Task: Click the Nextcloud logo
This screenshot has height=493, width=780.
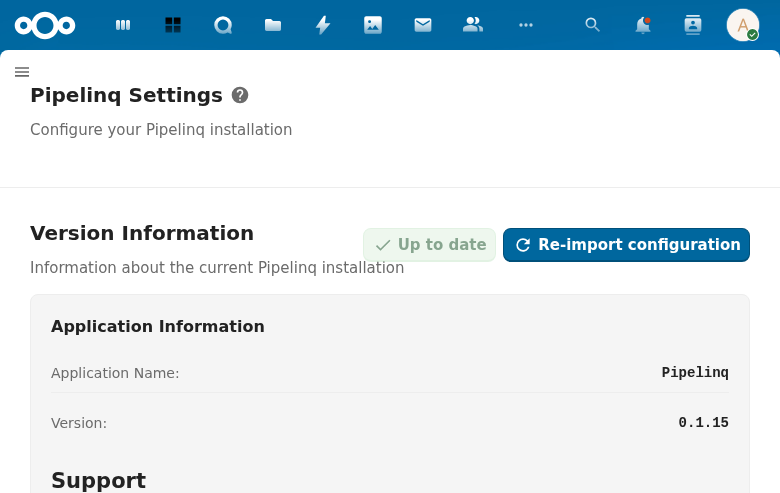Action: pos(45,25)
